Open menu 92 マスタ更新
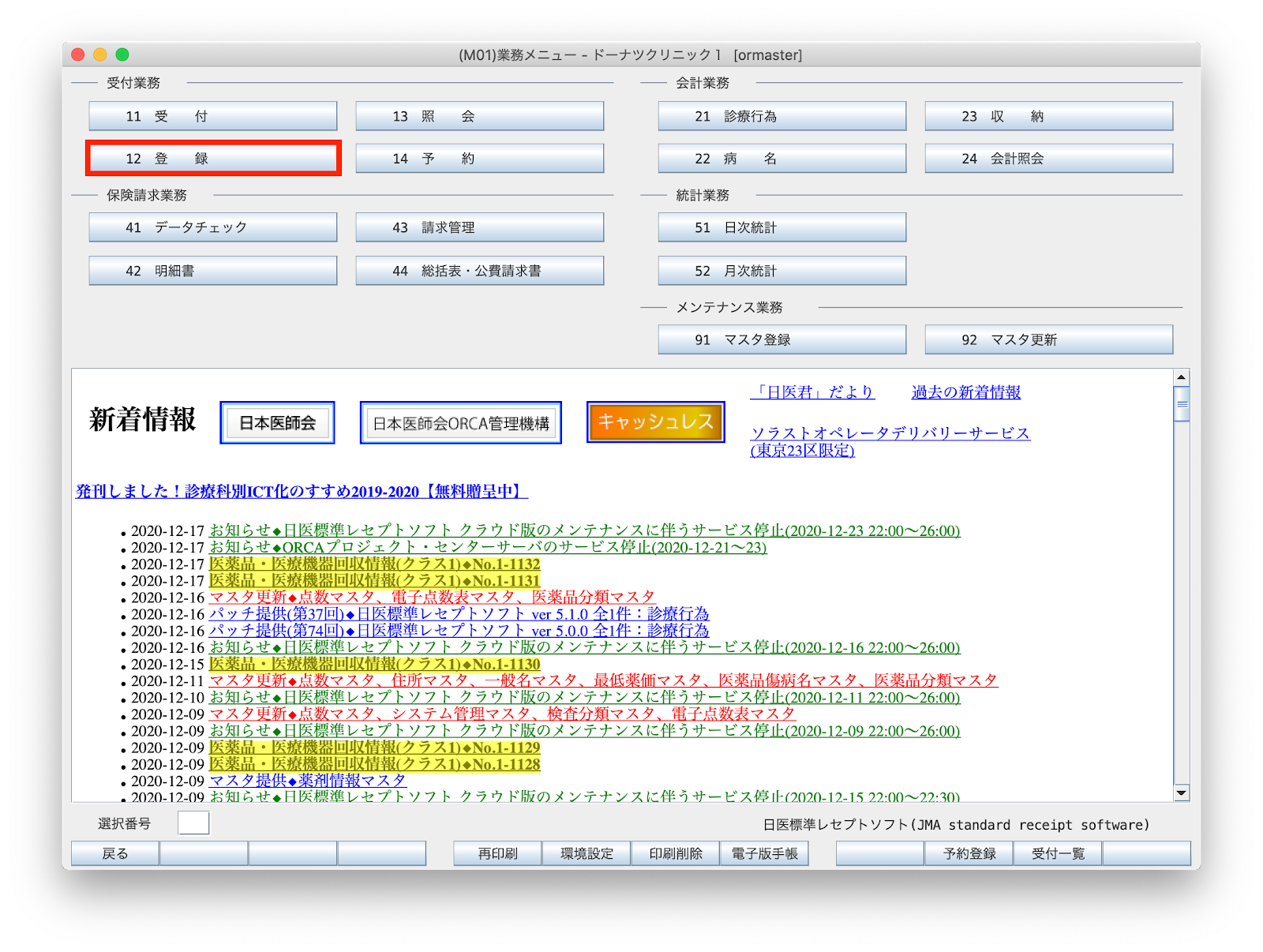The width and height of the screenshot is (1263, 952). pyautogui.click(x=1048, y=339)
